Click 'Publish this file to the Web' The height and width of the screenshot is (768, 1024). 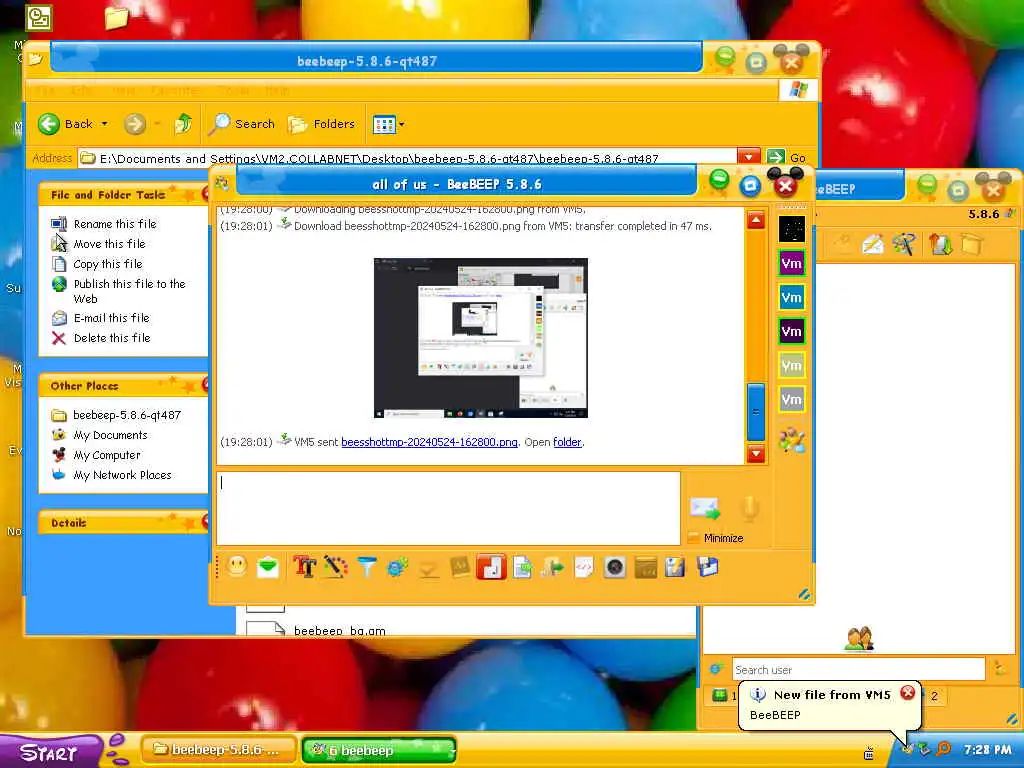coord(129,291)
